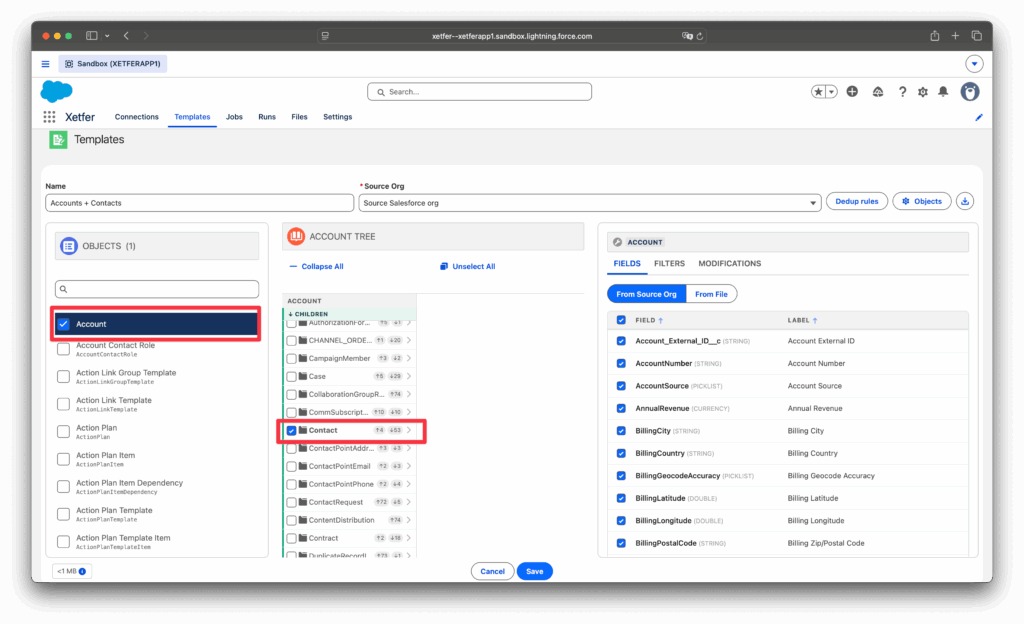Uncheck the BillingCity field checkbox
The width and height of the screenshot is (1024, 624).
[x=621, y=431]
